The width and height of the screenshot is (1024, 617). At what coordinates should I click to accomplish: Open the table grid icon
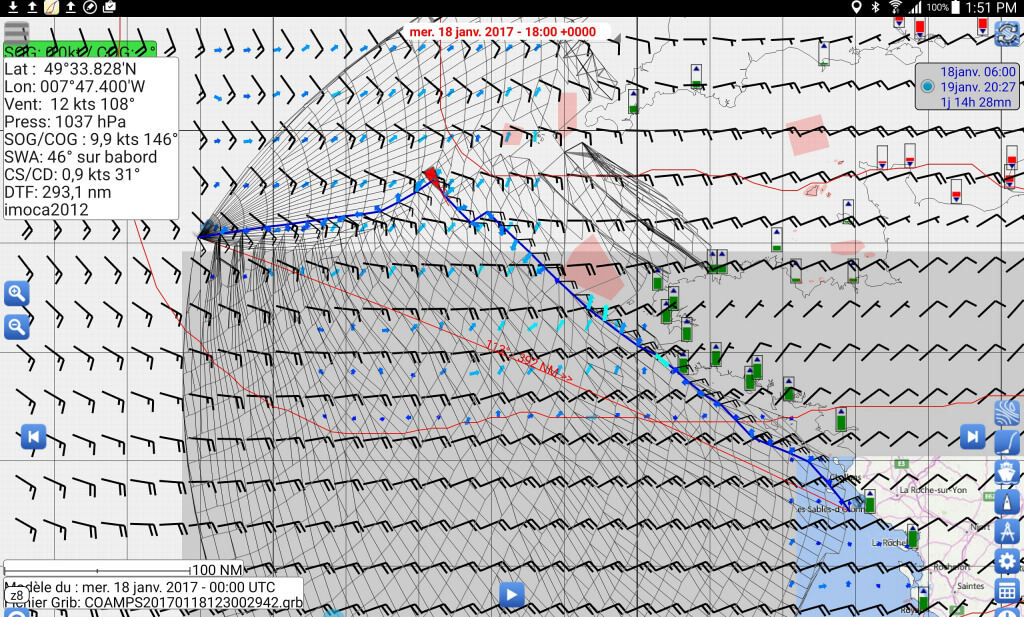pos(1007,591)
